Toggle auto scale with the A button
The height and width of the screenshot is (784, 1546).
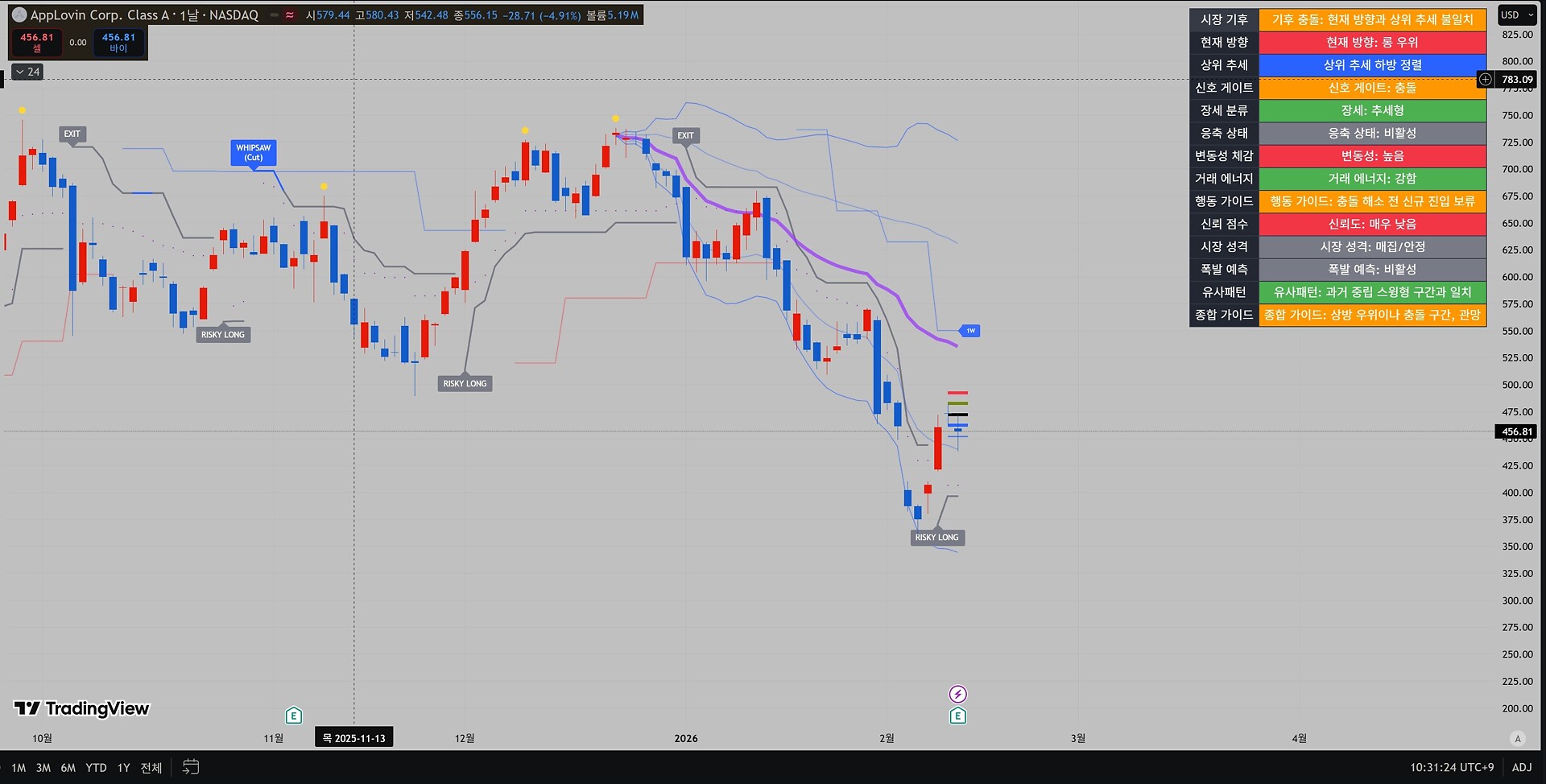[1518, 739]
